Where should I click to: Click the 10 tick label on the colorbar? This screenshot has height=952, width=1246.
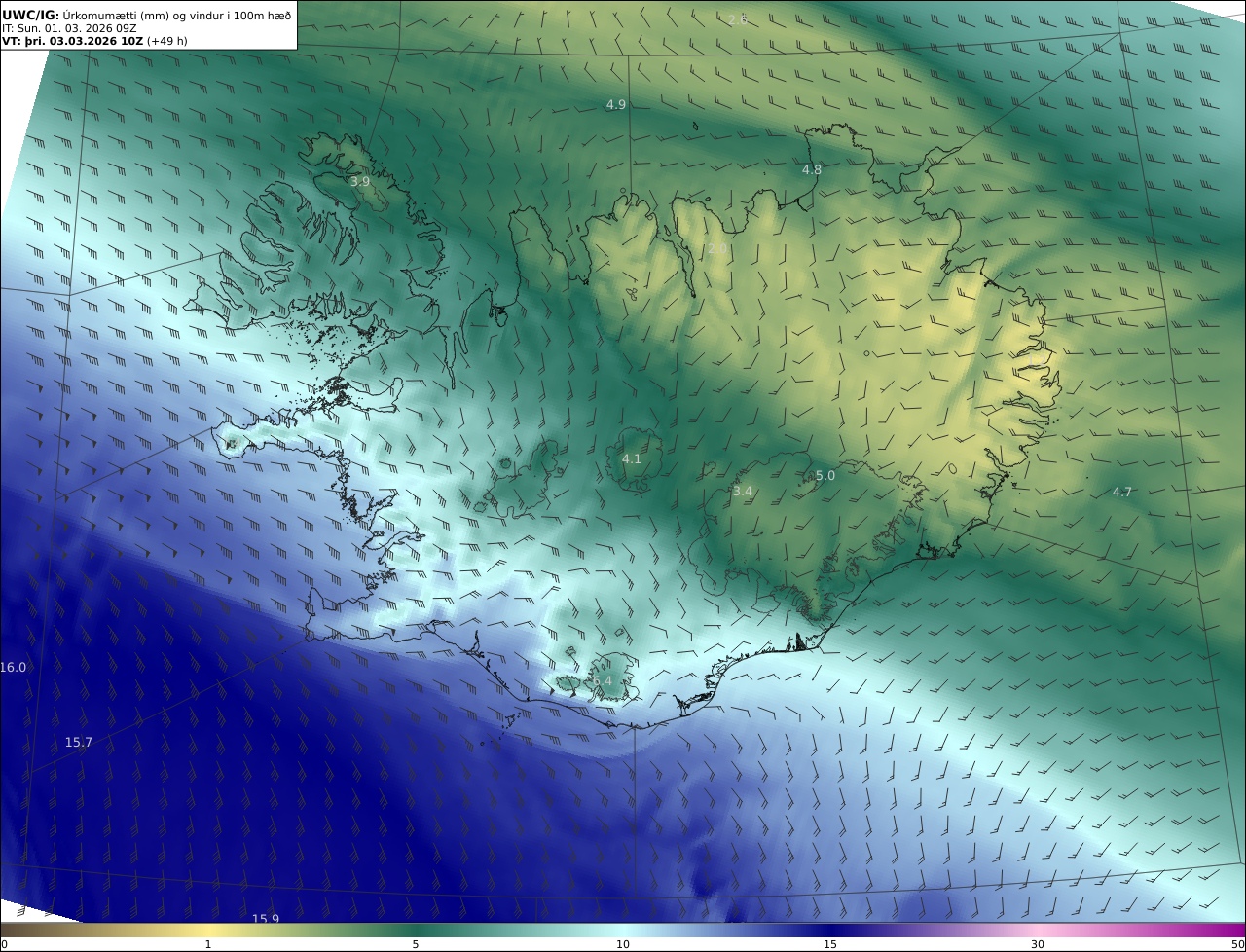(x=623, y=944)
